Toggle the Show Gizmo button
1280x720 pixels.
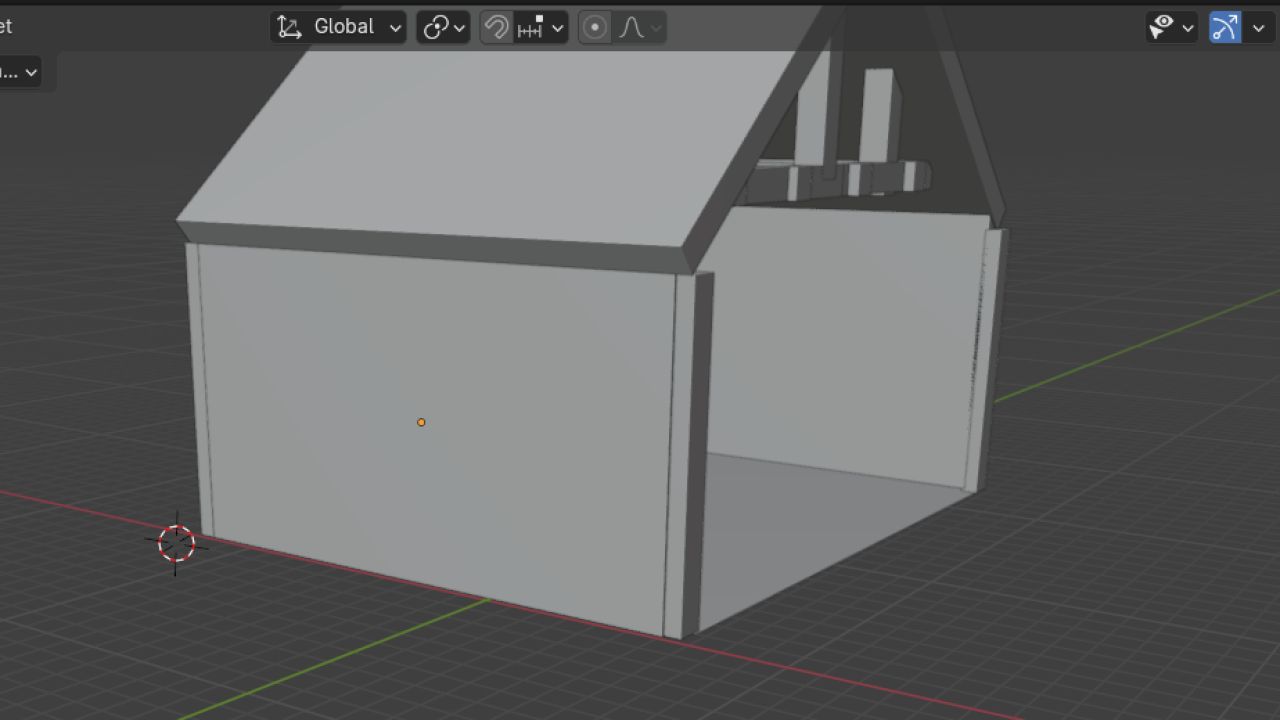(x=1225, y=27)
